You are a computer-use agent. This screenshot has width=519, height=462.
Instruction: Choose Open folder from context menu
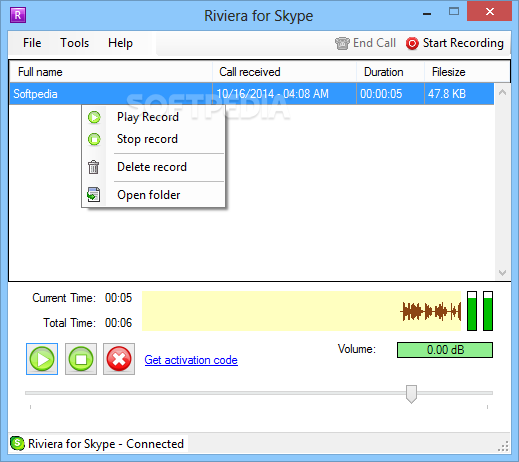coord(153,195)
